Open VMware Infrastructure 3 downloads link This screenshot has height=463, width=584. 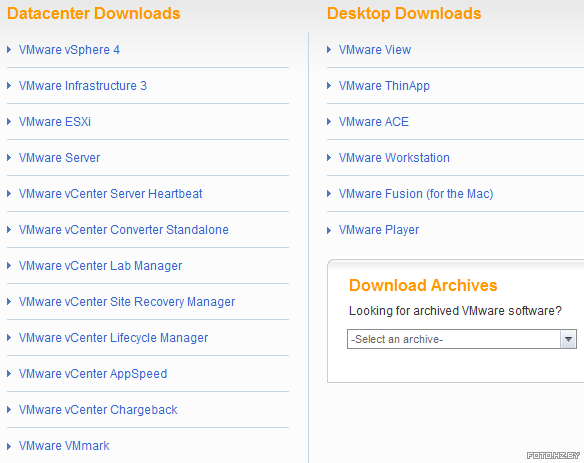click(83, 86)
